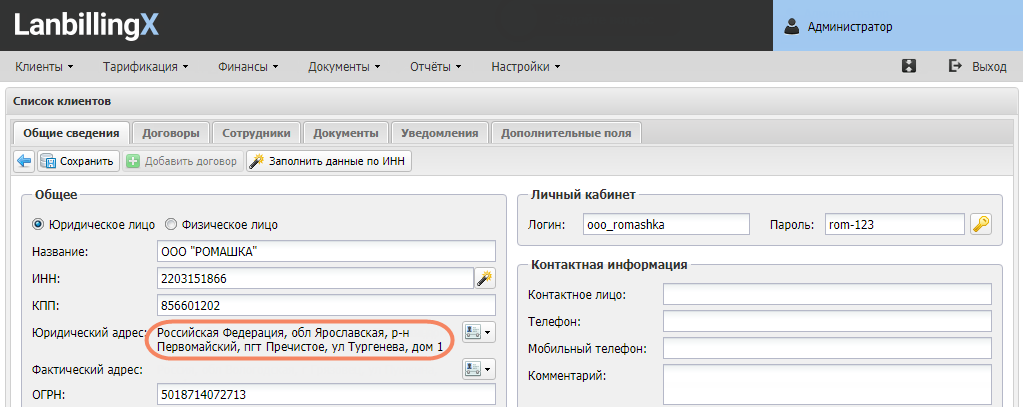
Task: Switch to Сотрудники tab
Action: [x=256, y=133]
